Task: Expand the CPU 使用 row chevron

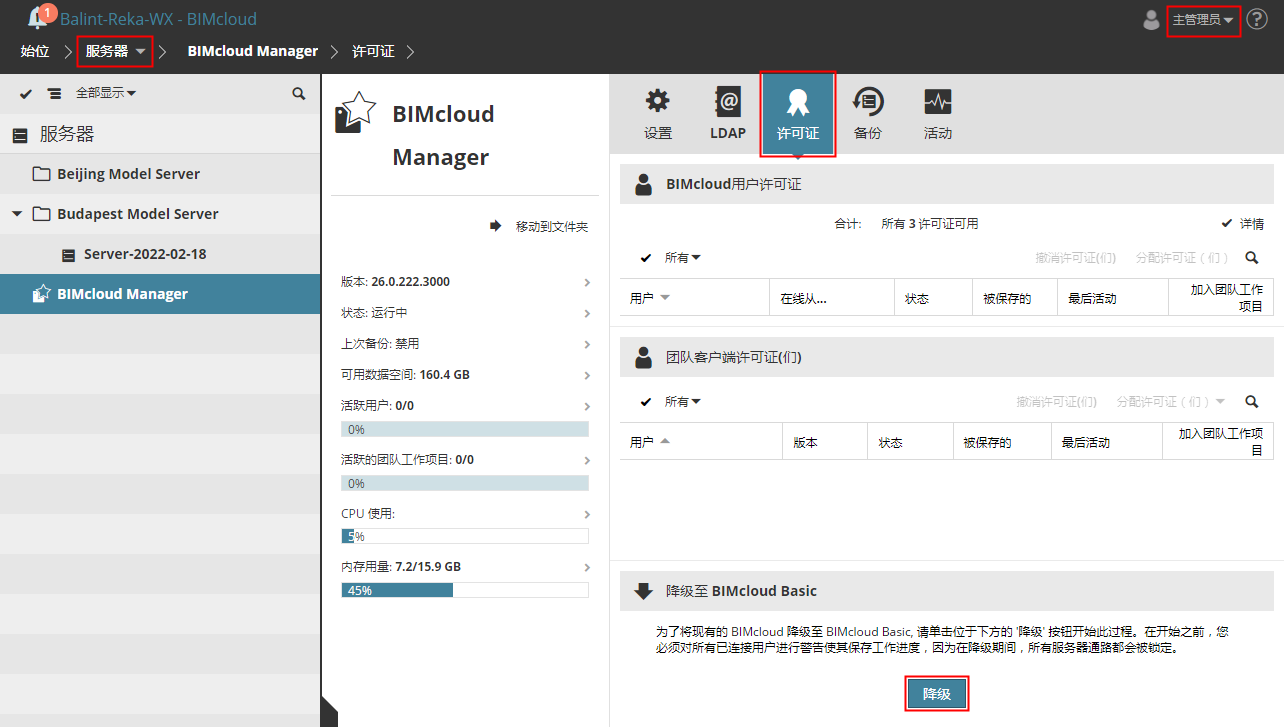Action: (x=587, y=515)
